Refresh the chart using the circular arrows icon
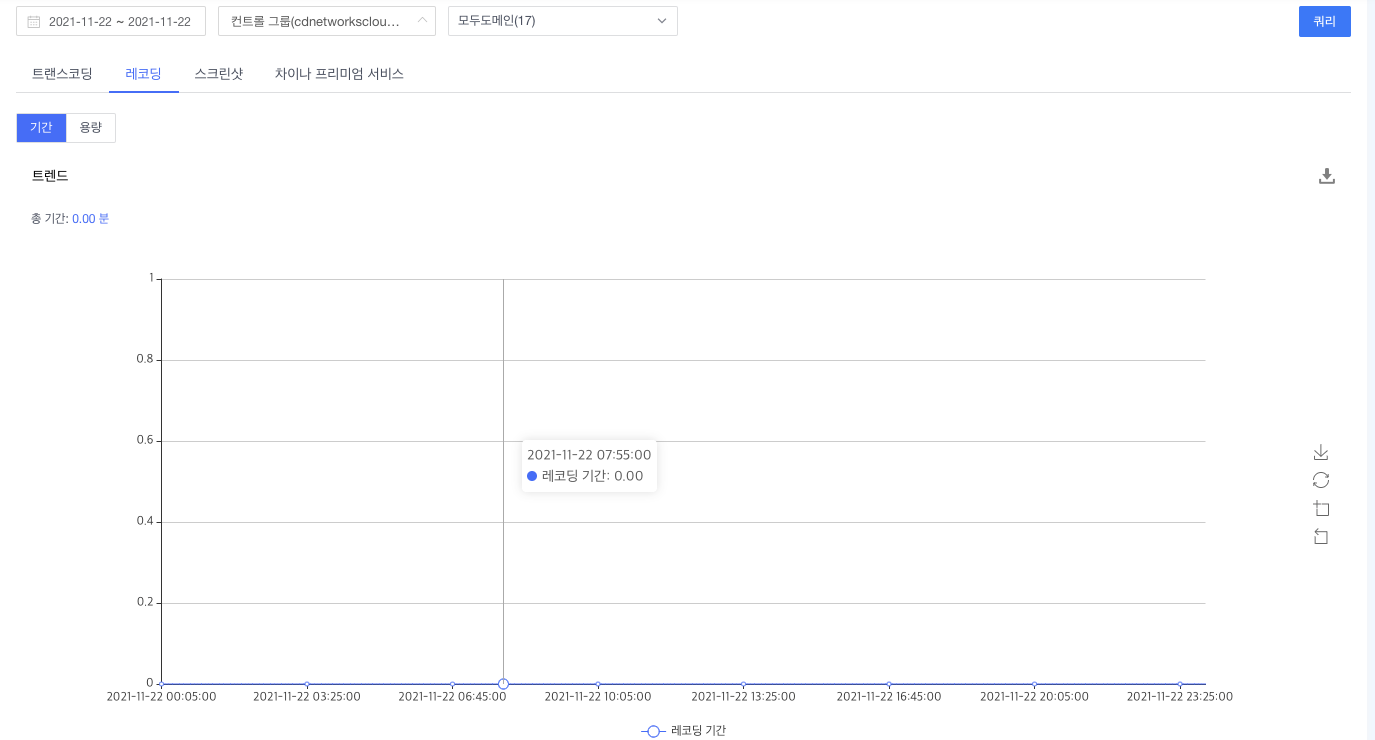The image size is (1375, 740). click(x=1320, y=480)
